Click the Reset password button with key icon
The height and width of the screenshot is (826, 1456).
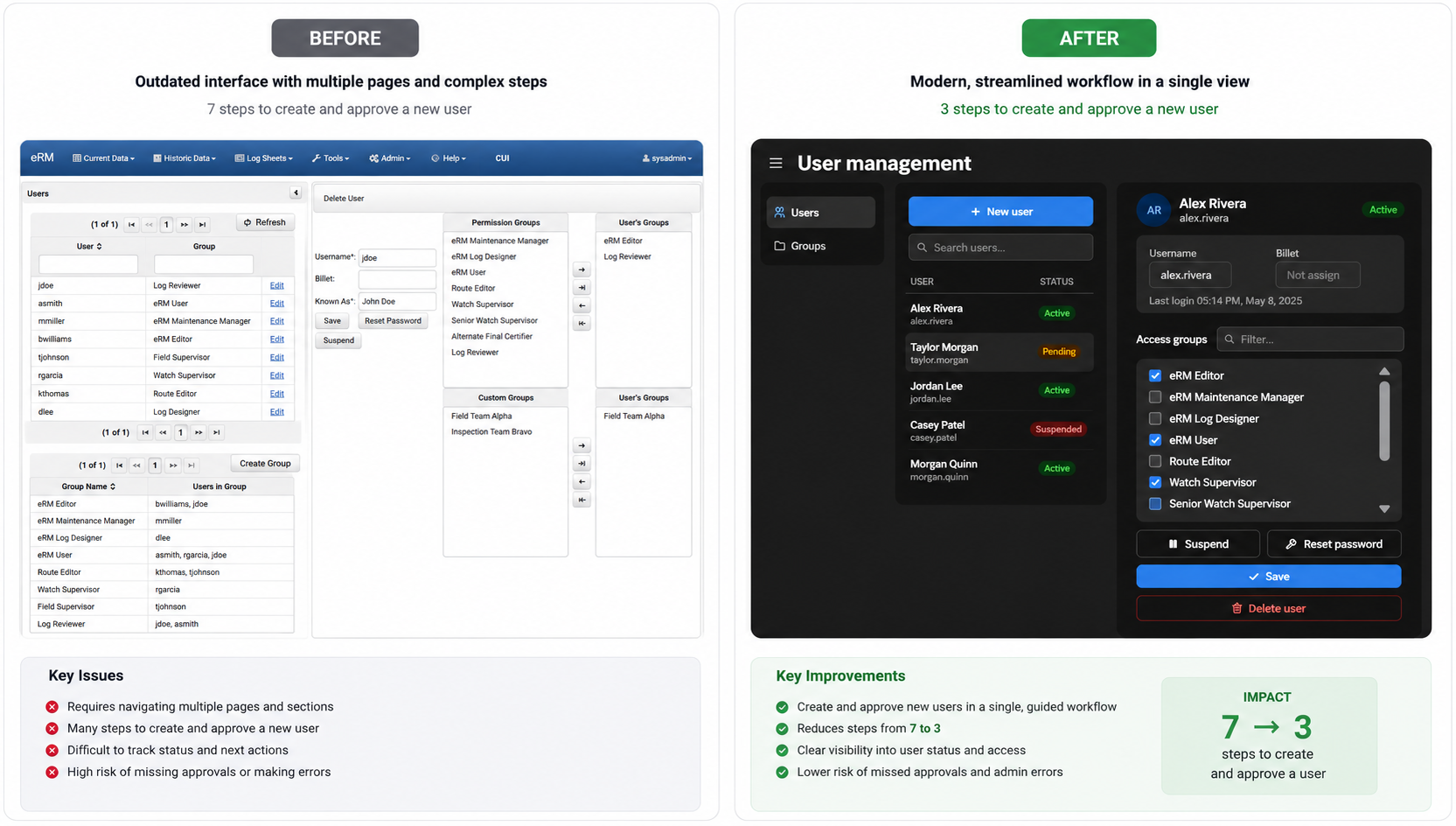pyautogui.click(x=1334, y=544)
